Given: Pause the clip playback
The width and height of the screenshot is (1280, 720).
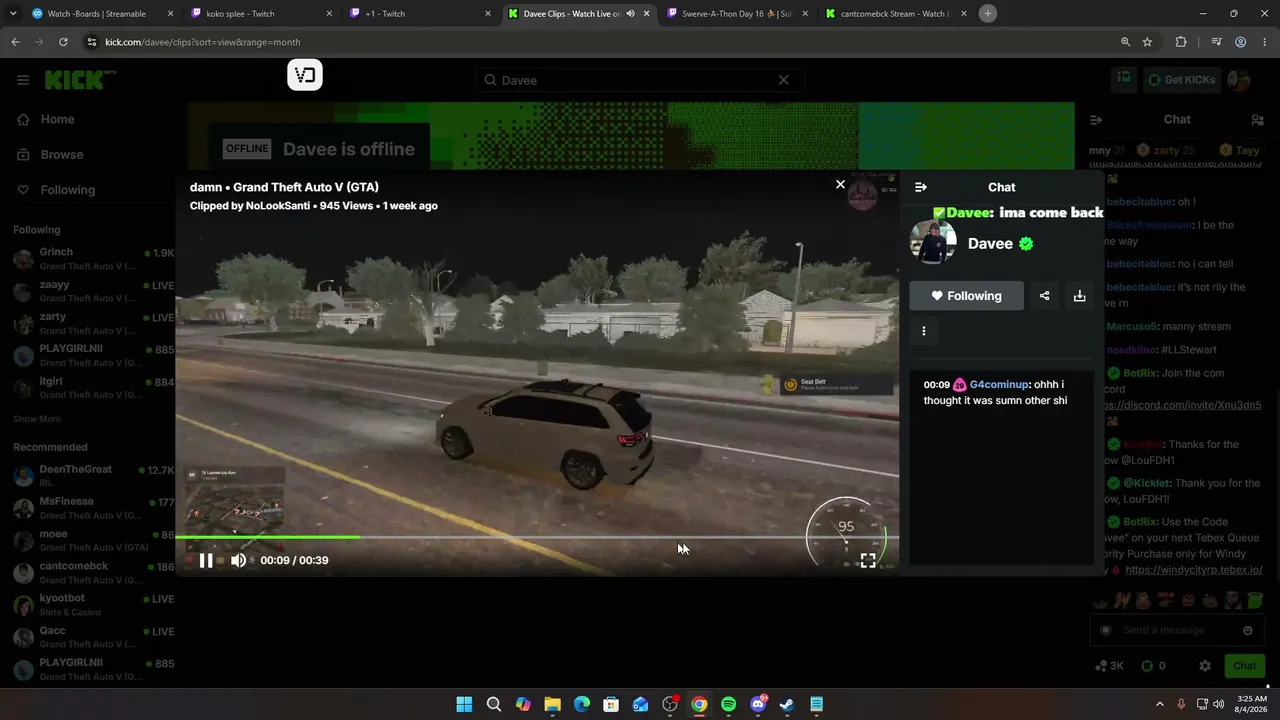Looking at the screenshot, I should 206,560.
